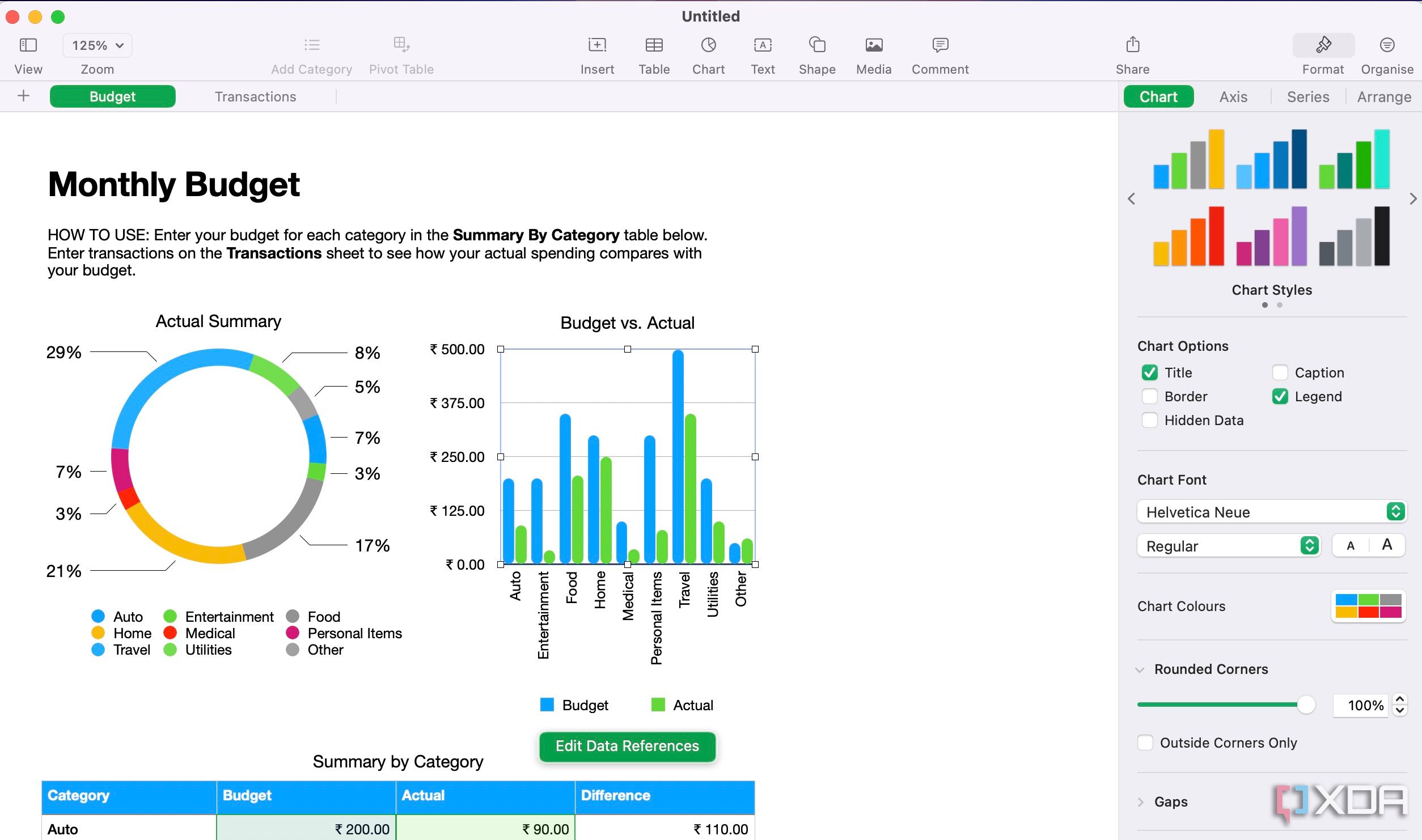Apply the all-blue shades chart style
The height and width of the screenshot is (840, 1422).
(1271, 159)
